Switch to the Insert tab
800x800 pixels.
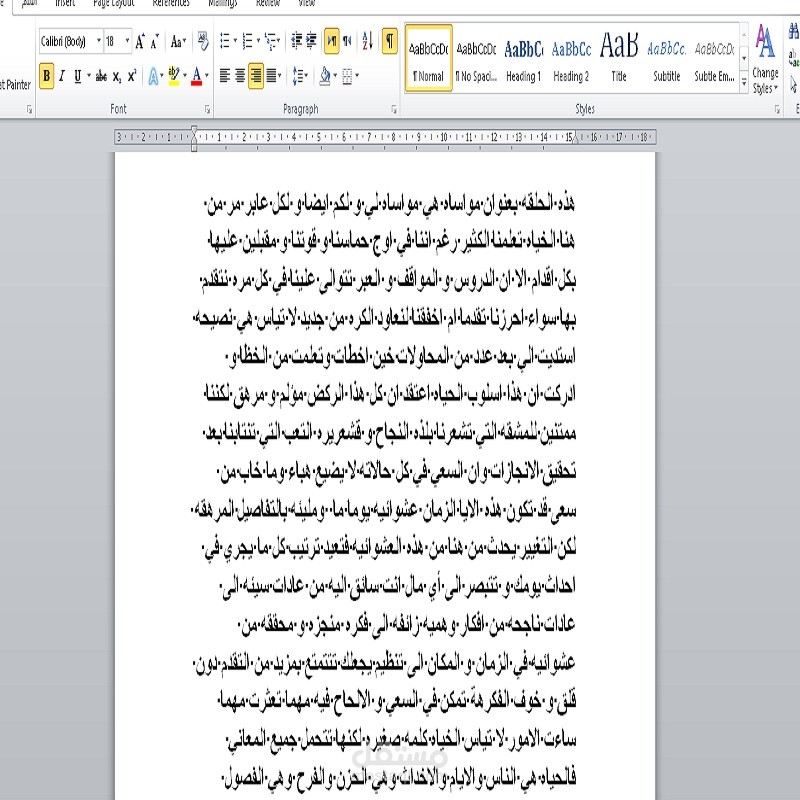pyautogui.click(x=65, y=4)
